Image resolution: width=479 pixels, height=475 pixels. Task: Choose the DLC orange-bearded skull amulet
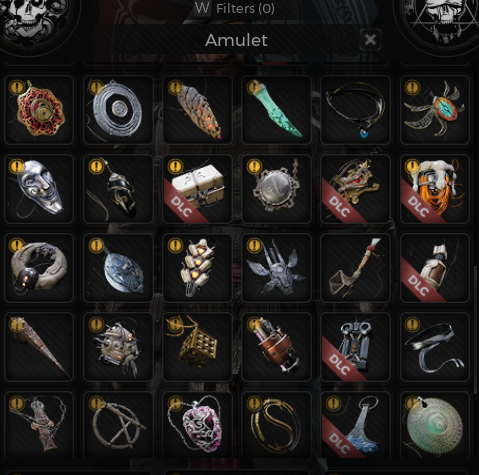click(x=435, y=189)
